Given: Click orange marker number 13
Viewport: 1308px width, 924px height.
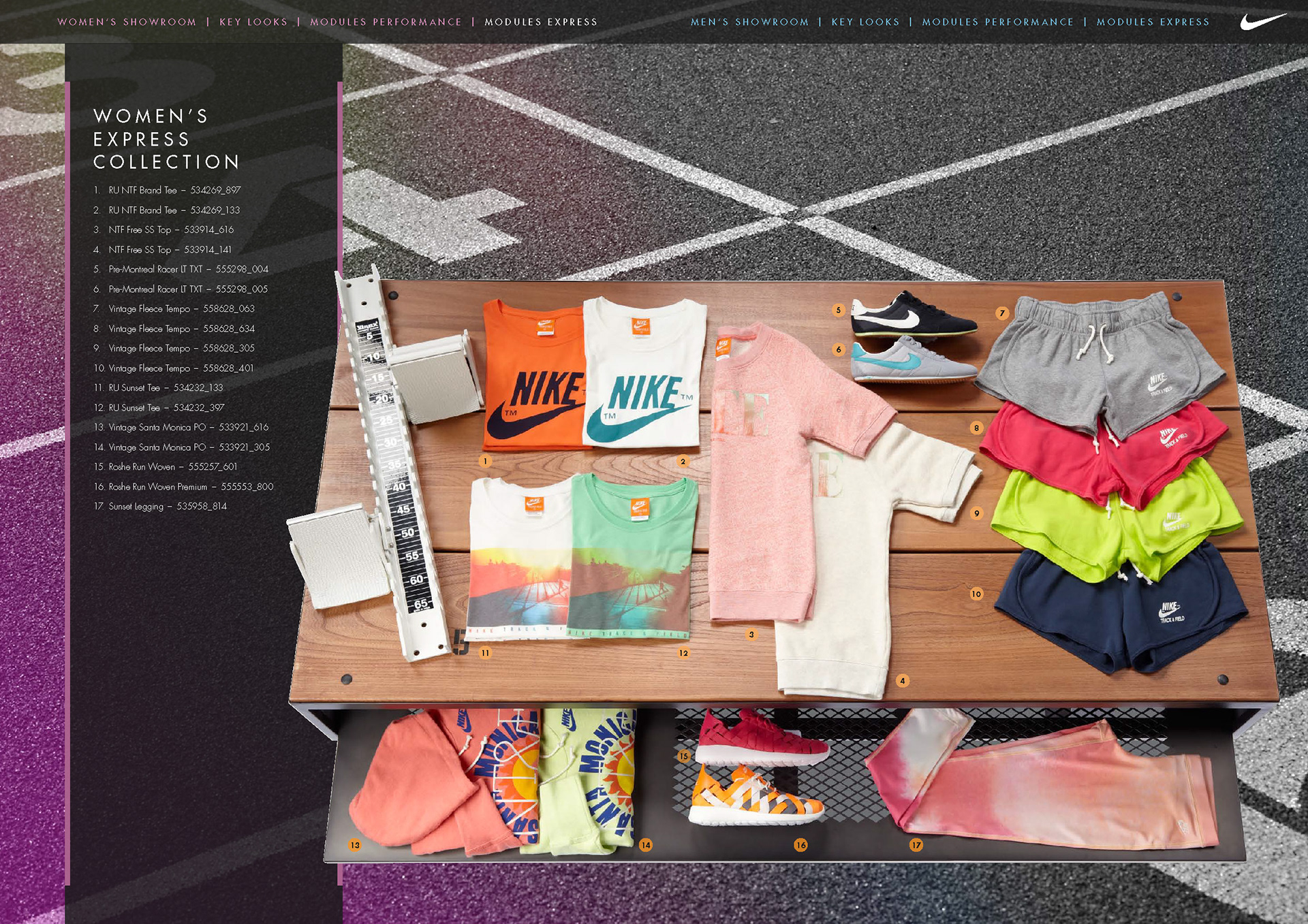Looking at the screenshot, I should coord(355,845).
